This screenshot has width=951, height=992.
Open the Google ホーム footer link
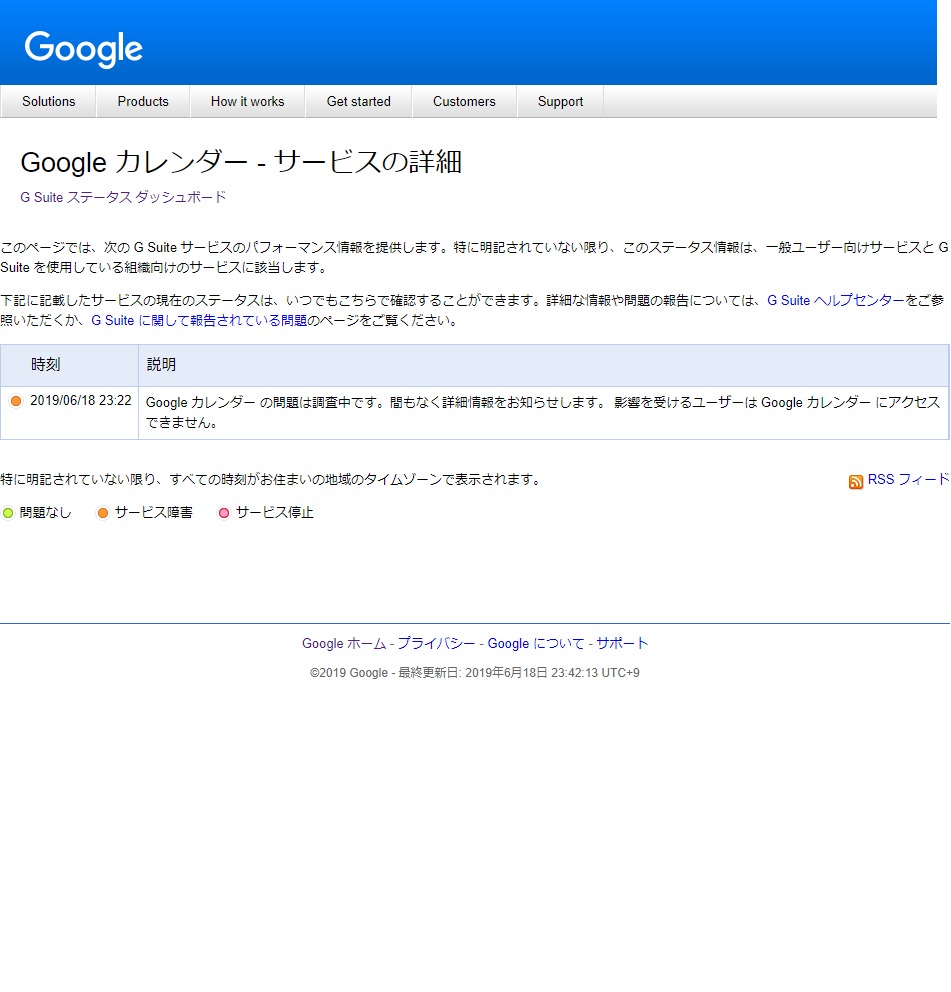point(343,643)
